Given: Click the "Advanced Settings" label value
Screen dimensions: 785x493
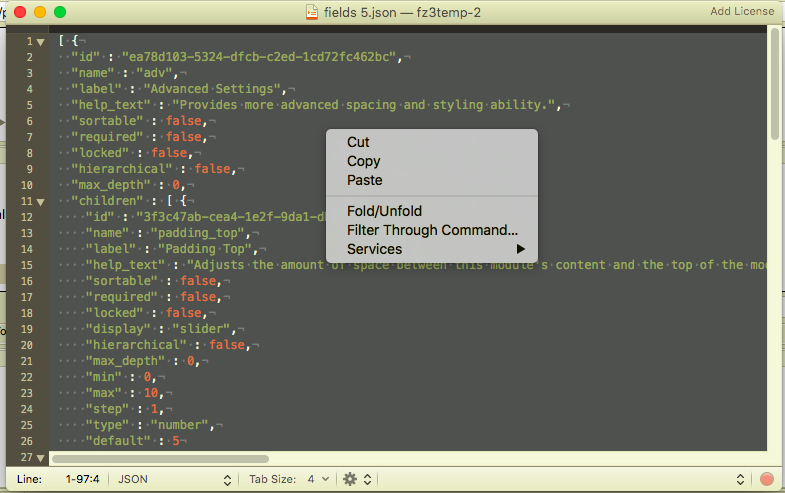Looking at the screenshot, I should 212,89.
